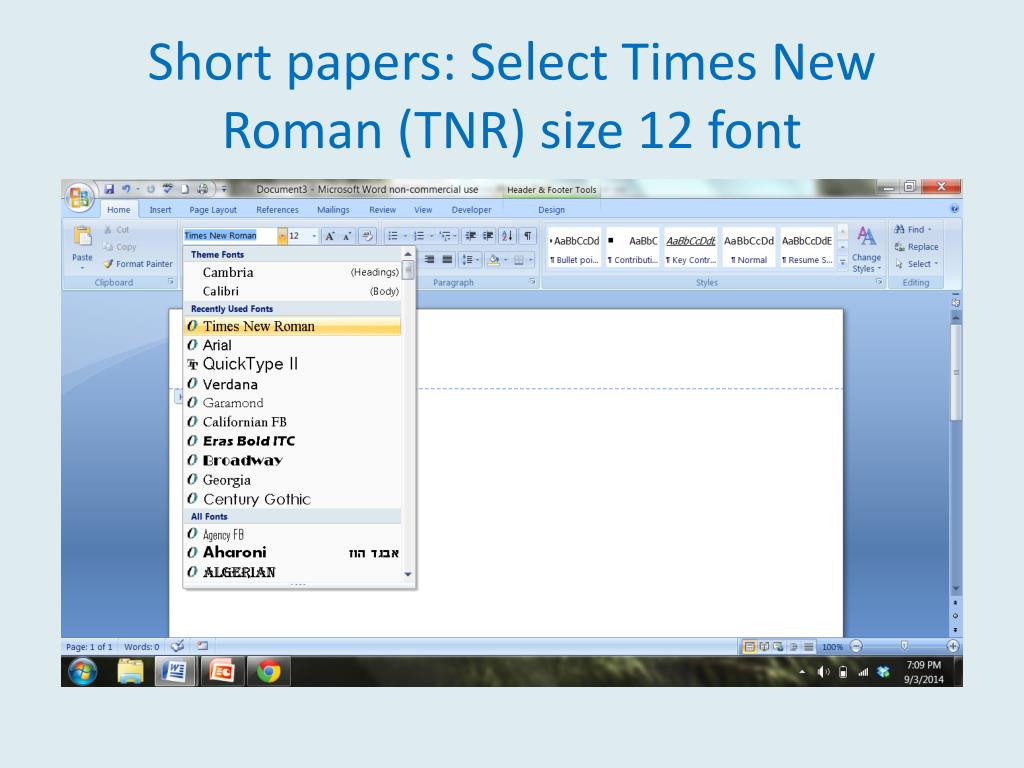Click the Grow Font button
This screenshot has width=1024, height=768.
330,236
